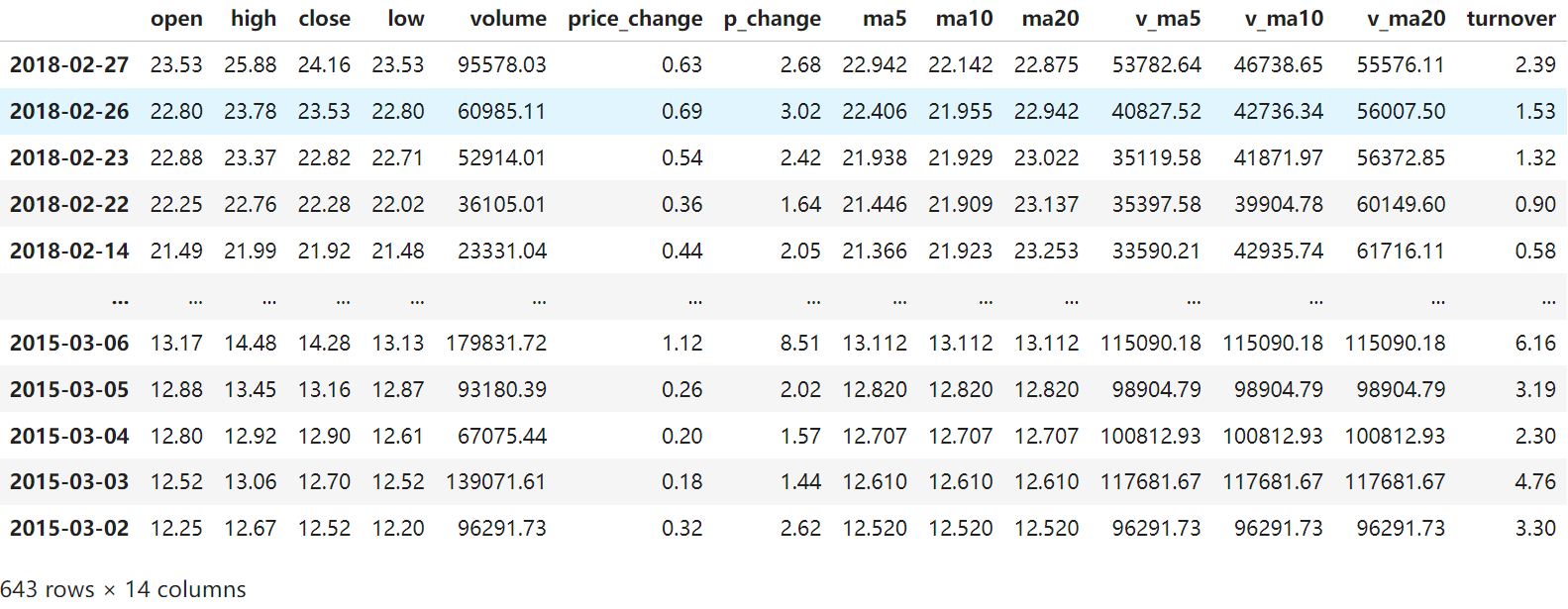Select the 2015-03-06 row index label
The height and width of the screenshot is (609, 1568).
click(69, 344)
